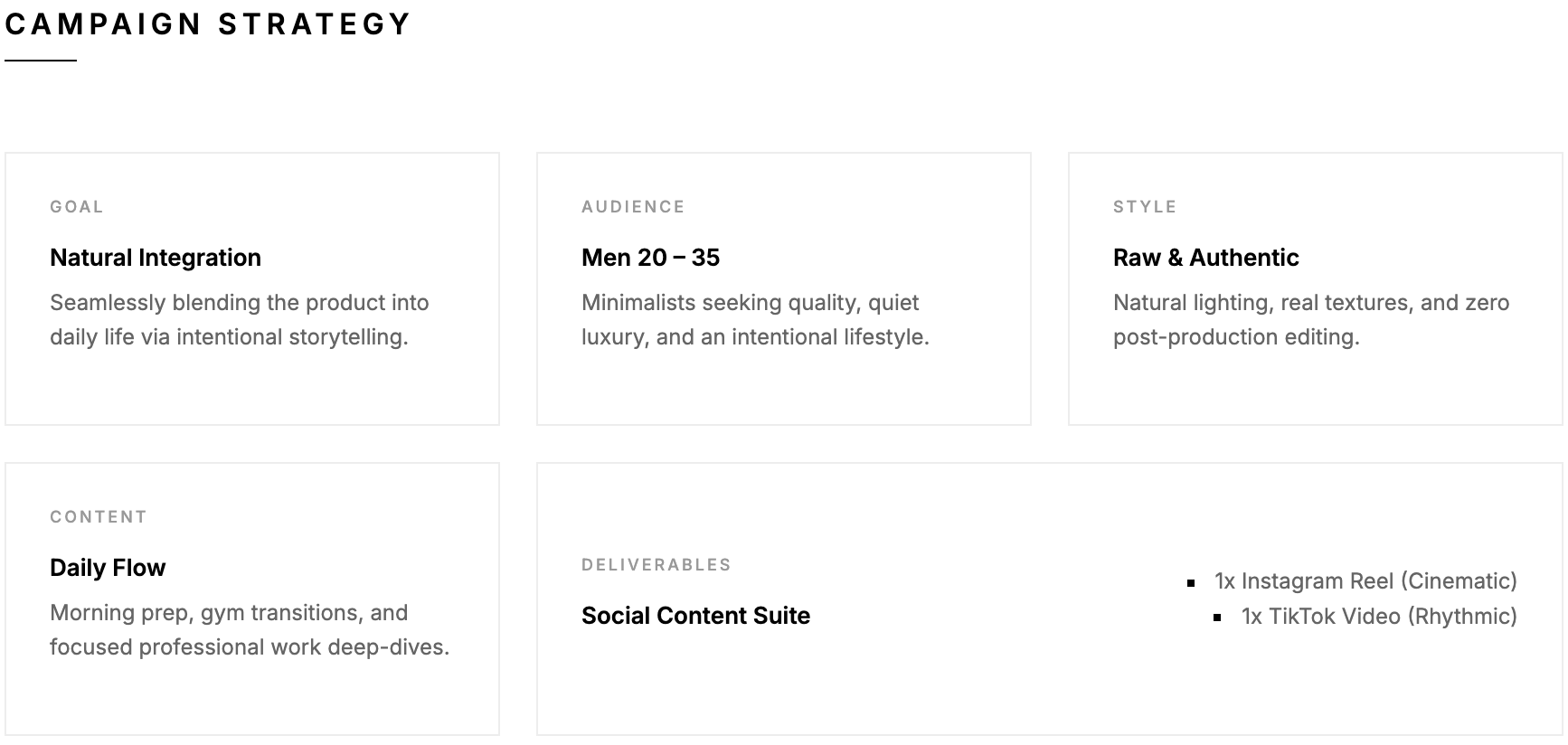Select the Content card label
This screenshot has width=1568, height=745.
point(98,517)
